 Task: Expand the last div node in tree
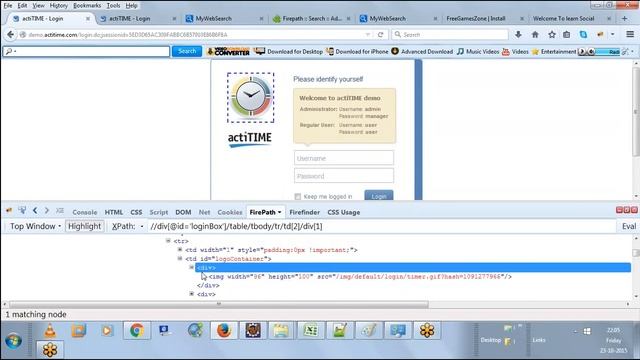pos(191,294)
